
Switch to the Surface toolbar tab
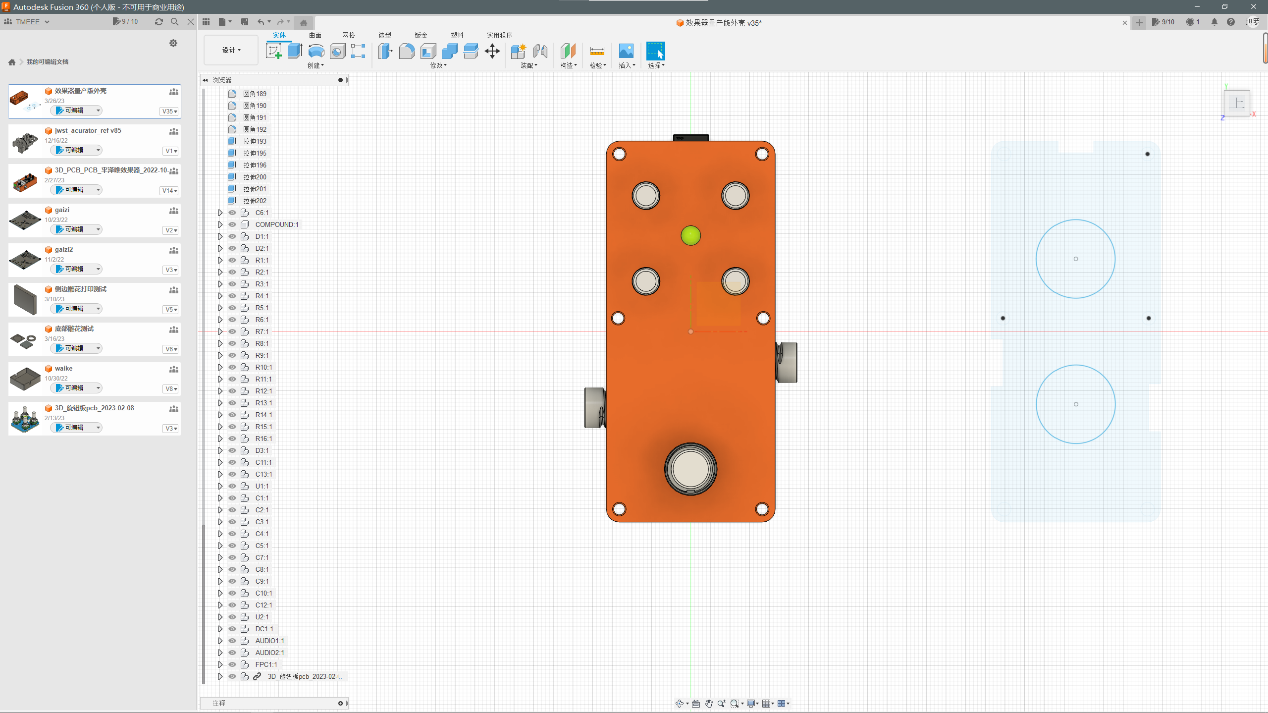(315, 35)
